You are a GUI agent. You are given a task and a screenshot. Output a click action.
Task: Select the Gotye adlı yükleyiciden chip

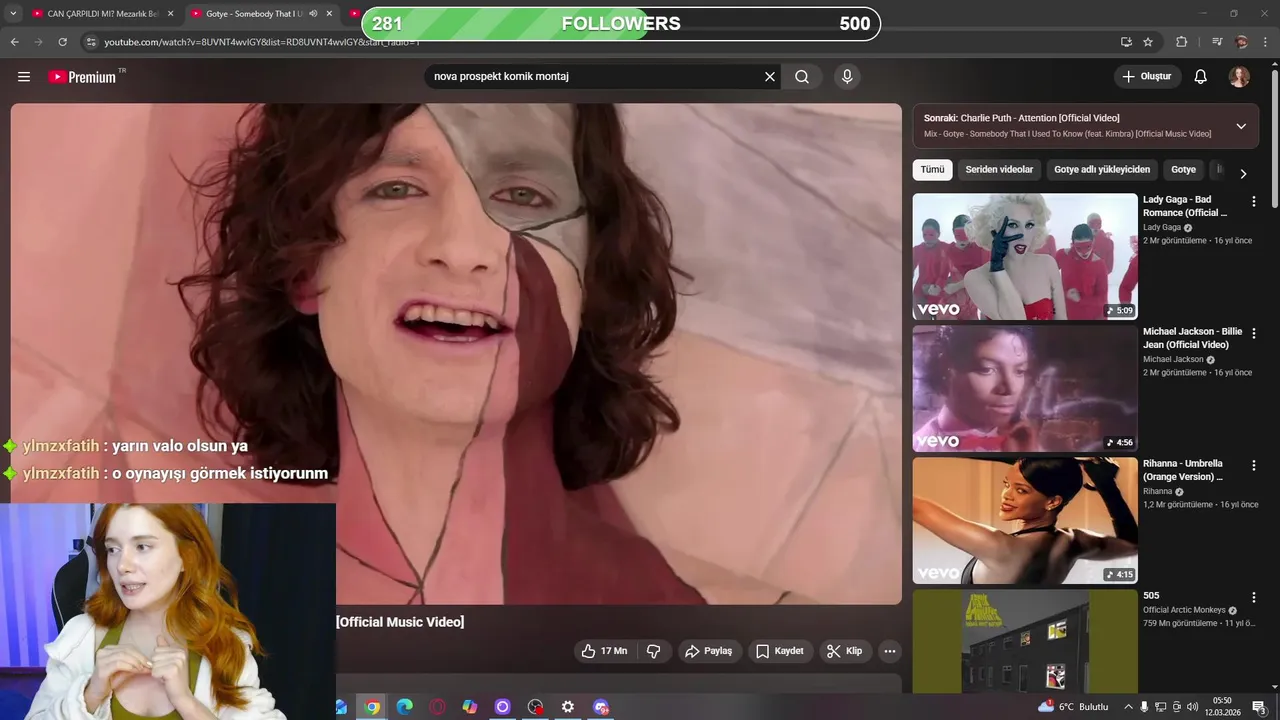(1102, 170)
